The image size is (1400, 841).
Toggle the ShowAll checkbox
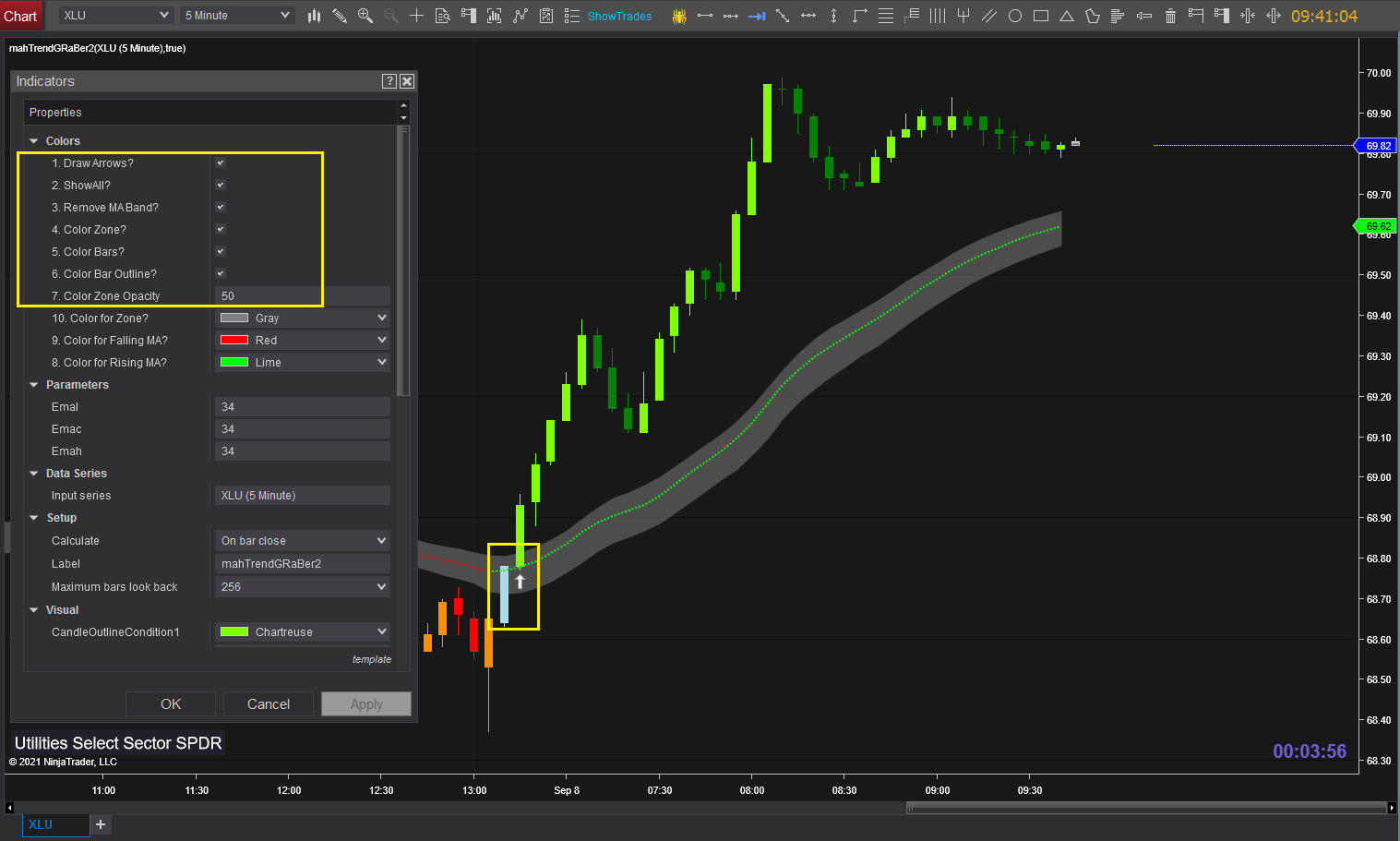tap(221, 186)
